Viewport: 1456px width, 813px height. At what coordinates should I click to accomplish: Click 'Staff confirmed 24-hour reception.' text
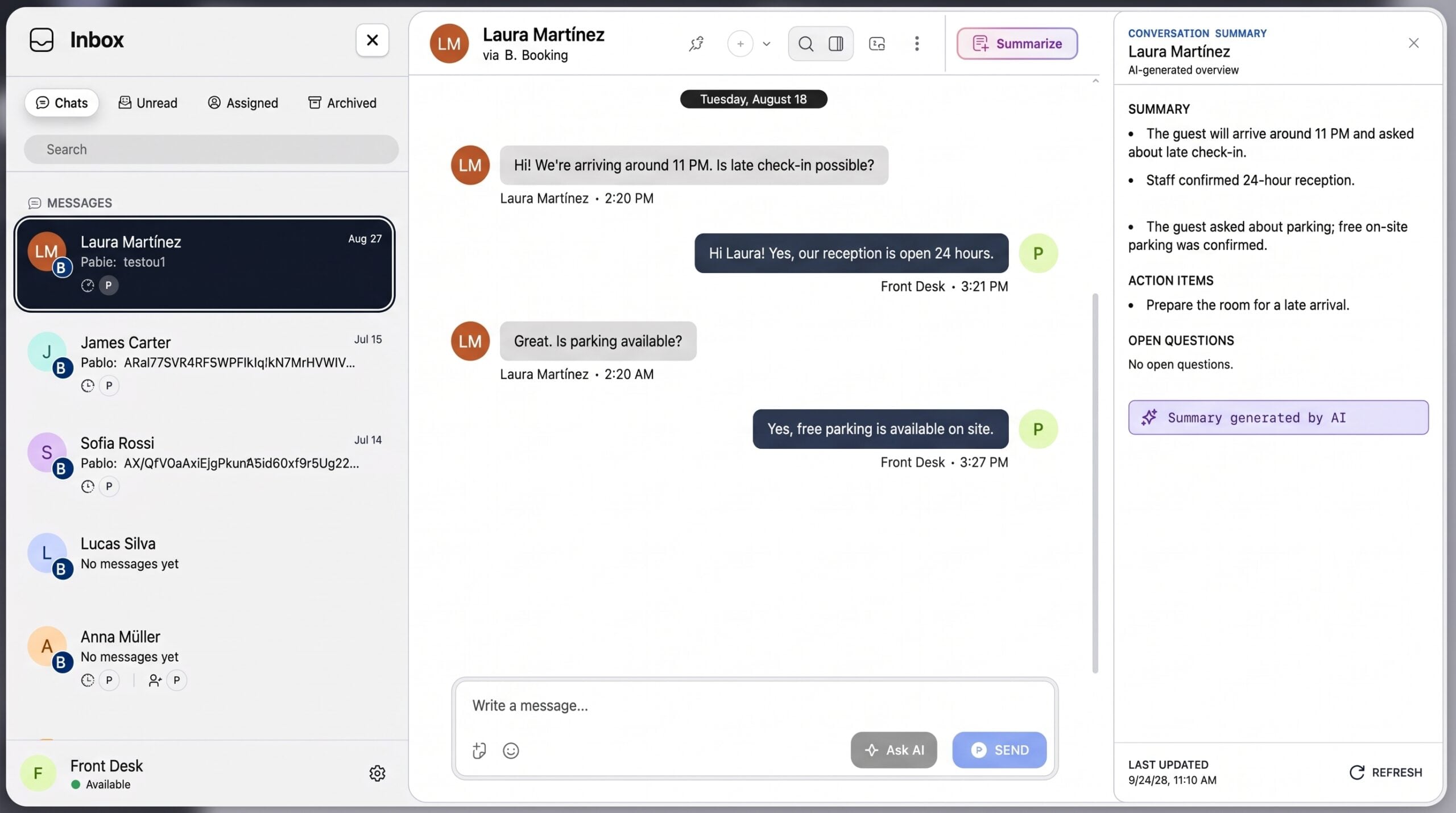click(x=1250, y=180)
